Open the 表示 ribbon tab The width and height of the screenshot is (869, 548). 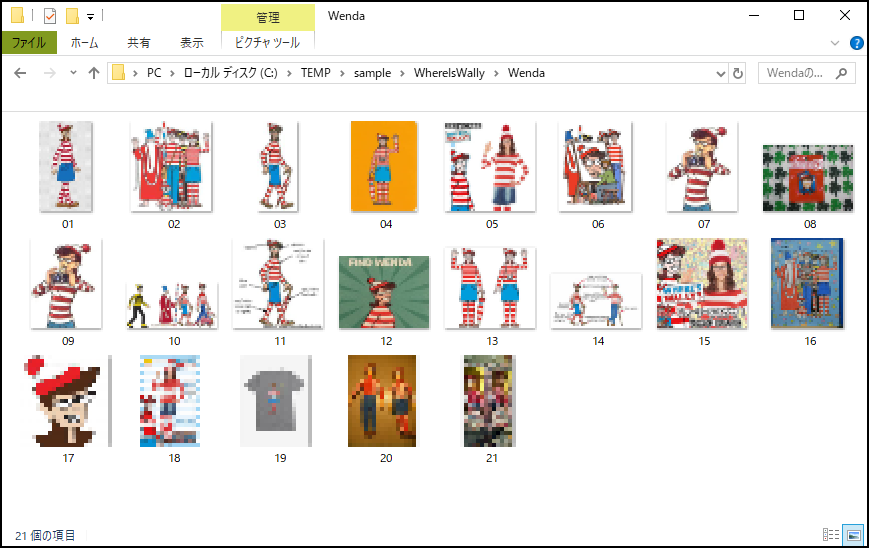[192, 43]
